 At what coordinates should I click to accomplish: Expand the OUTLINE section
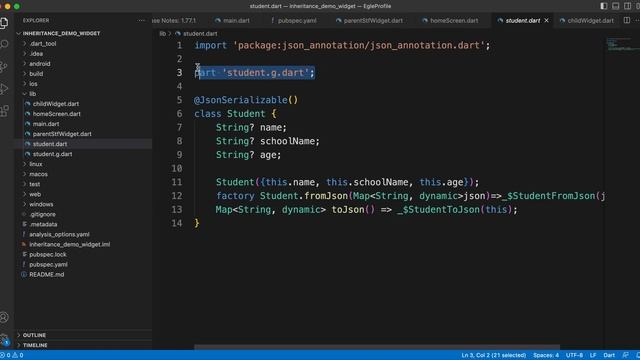click(x=34, y=335)
